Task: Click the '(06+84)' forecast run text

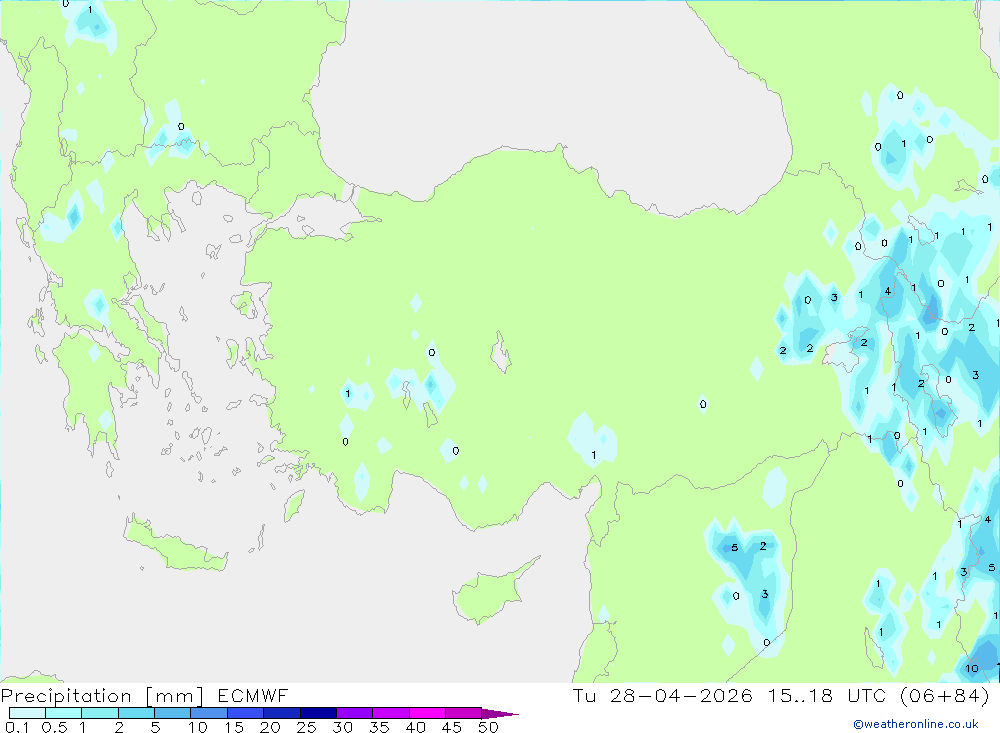Action: pyautogui.click(x=945, y=696)
